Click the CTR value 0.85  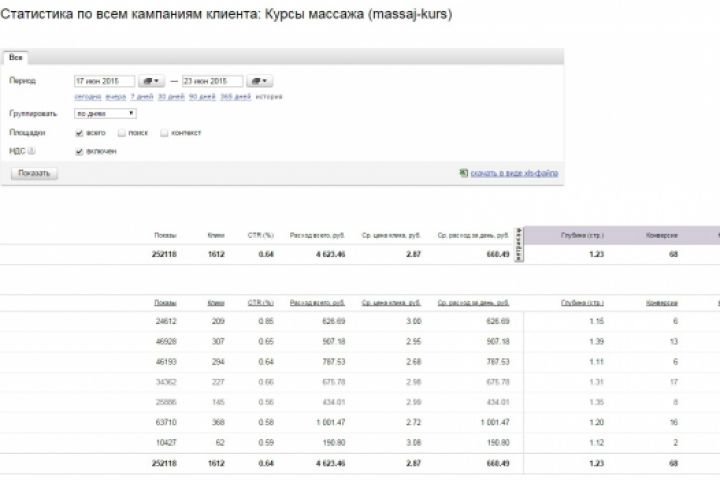click(x=266, y=321)
